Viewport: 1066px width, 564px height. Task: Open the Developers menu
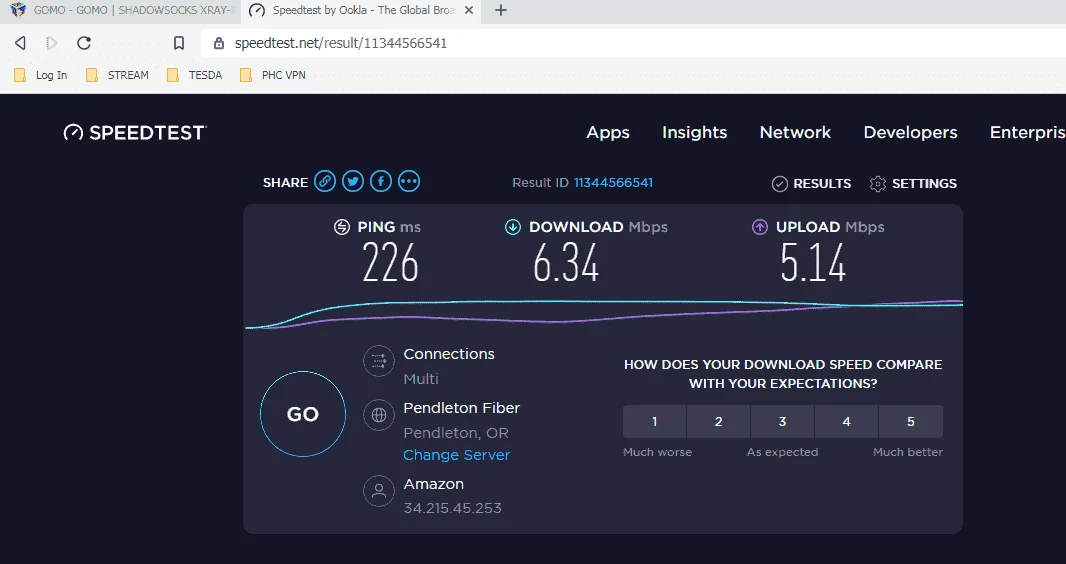(x=910, y=133)
